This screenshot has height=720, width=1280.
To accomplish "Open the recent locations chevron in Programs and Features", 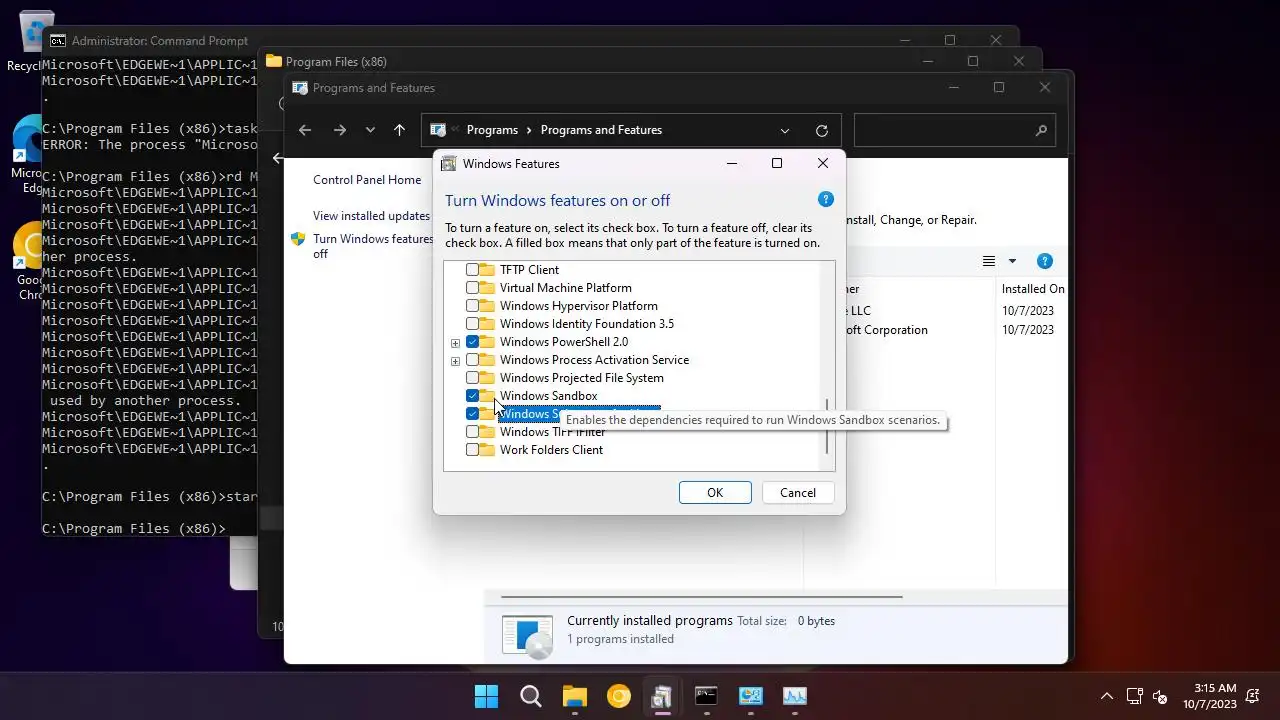I will click(370, 130).
